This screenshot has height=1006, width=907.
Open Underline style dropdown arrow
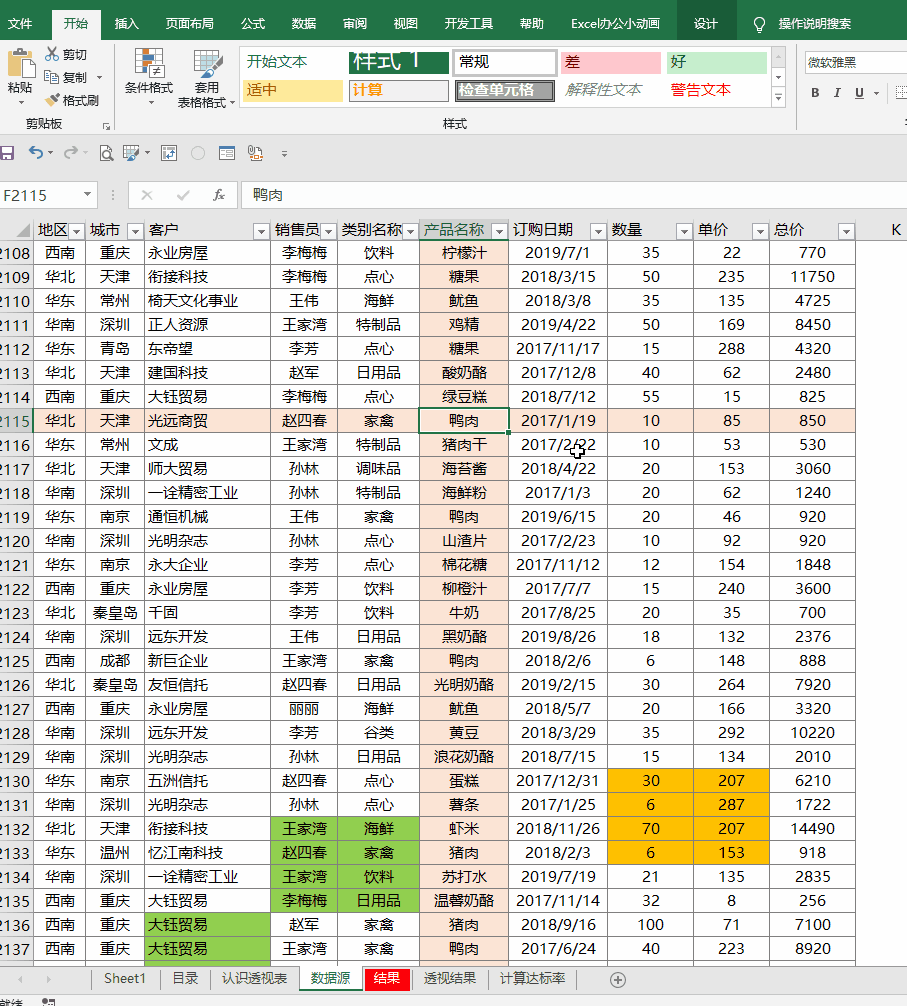876,94
